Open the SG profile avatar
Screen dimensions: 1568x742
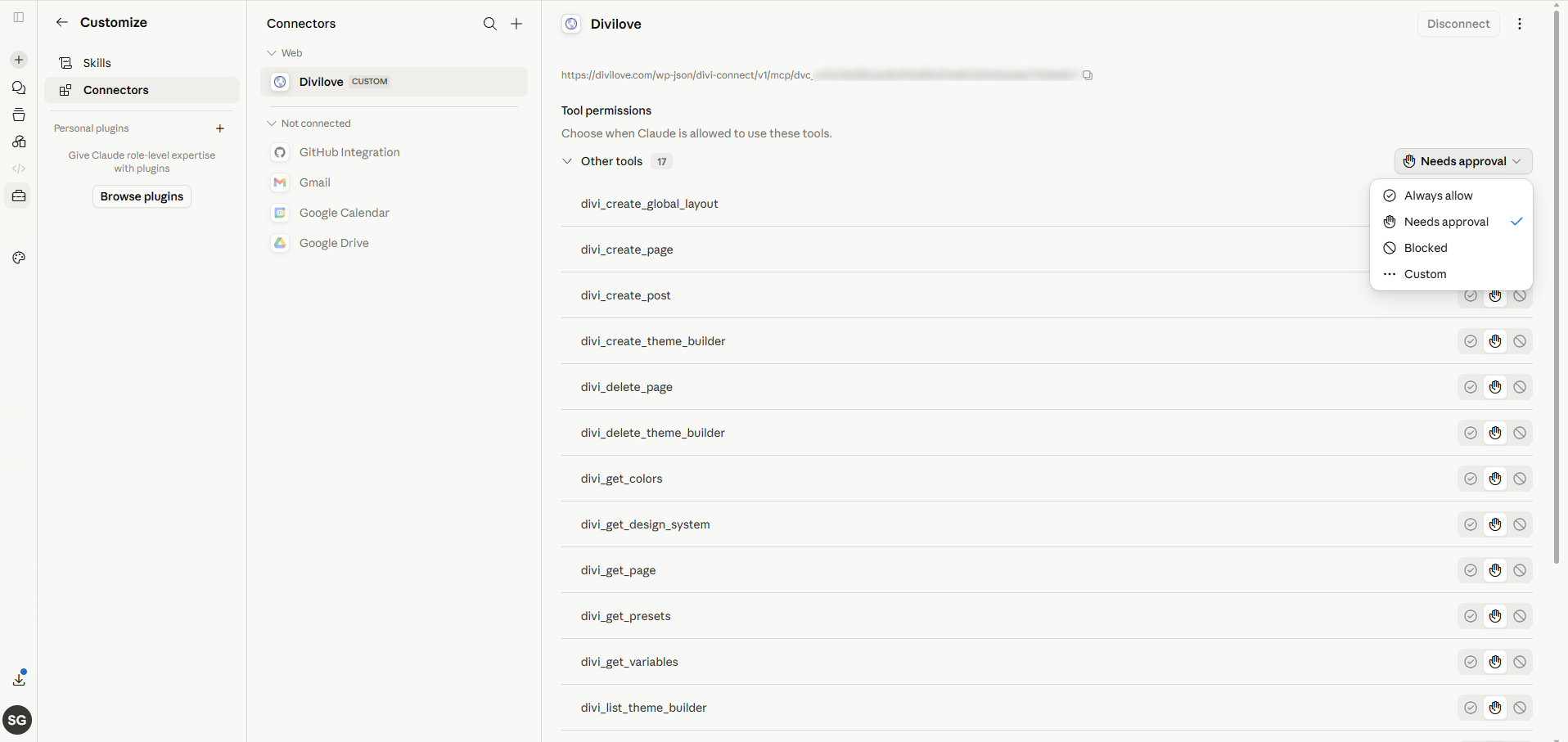[17, 720]
